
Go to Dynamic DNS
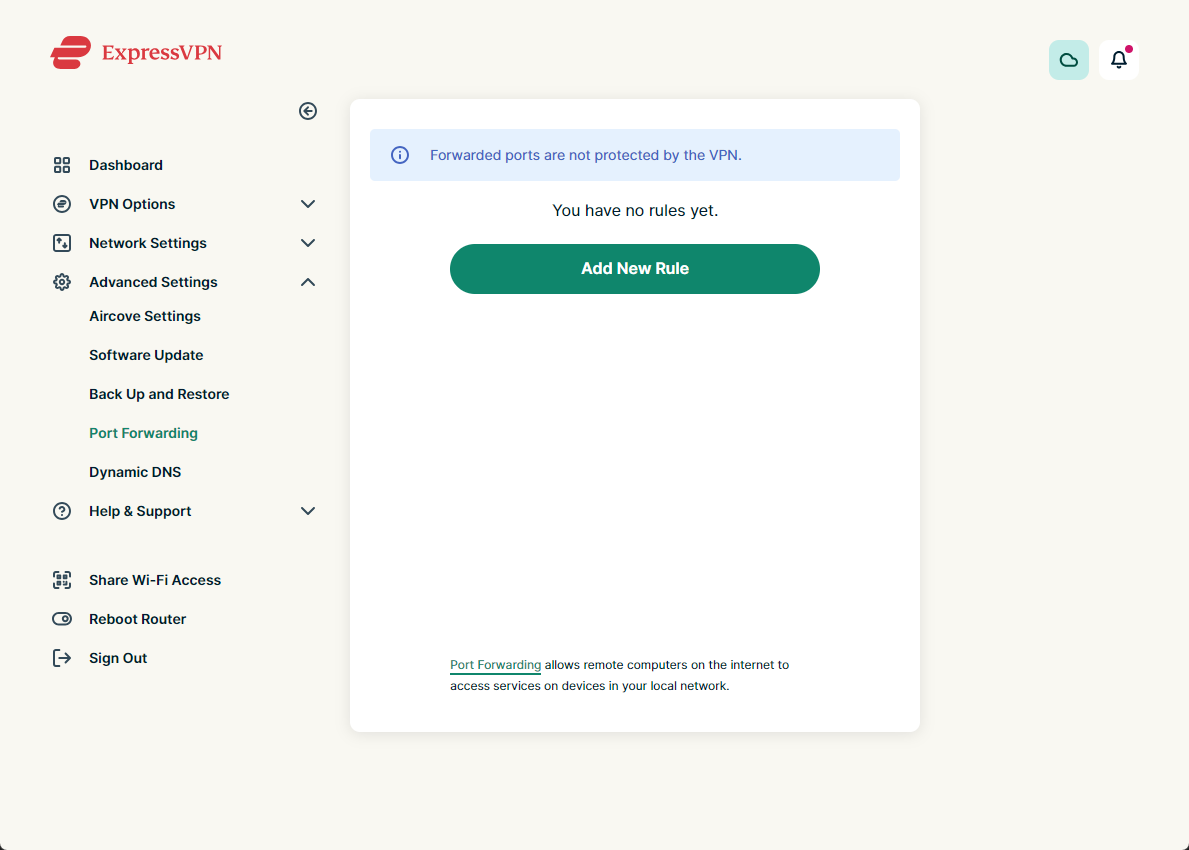tap(135, 472)
